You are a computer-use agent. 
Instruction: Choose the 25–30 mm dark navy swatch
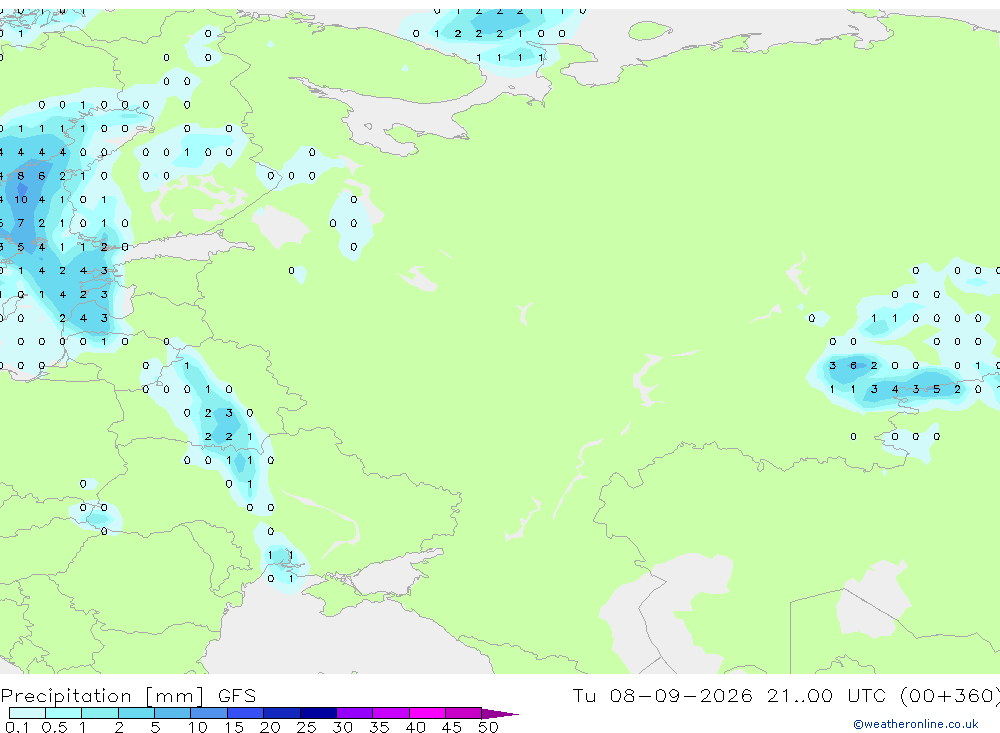pyautogui.click(x=318, y=713)
